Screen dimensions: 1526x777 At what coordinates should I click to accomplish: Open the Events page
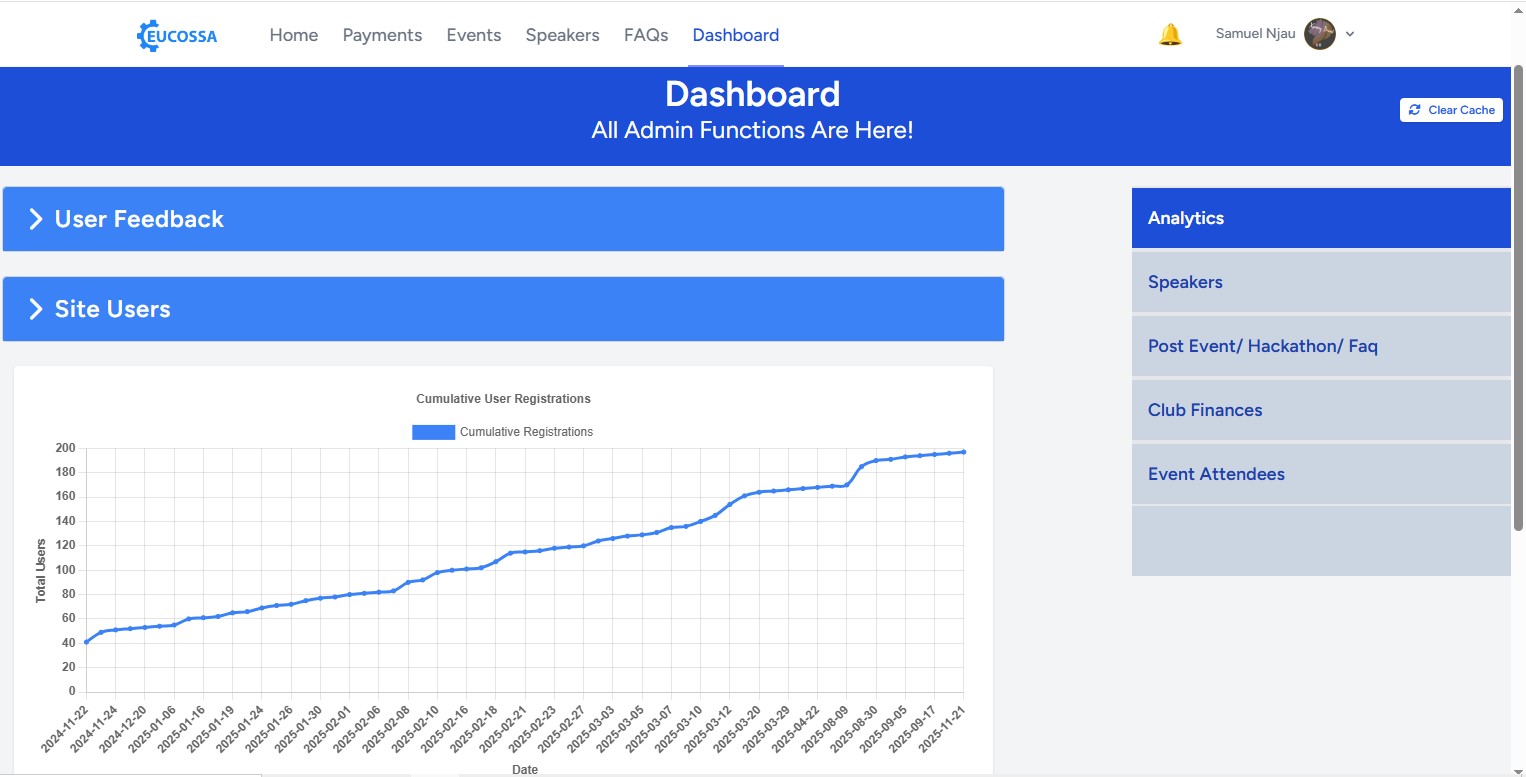tap(474, 34)
